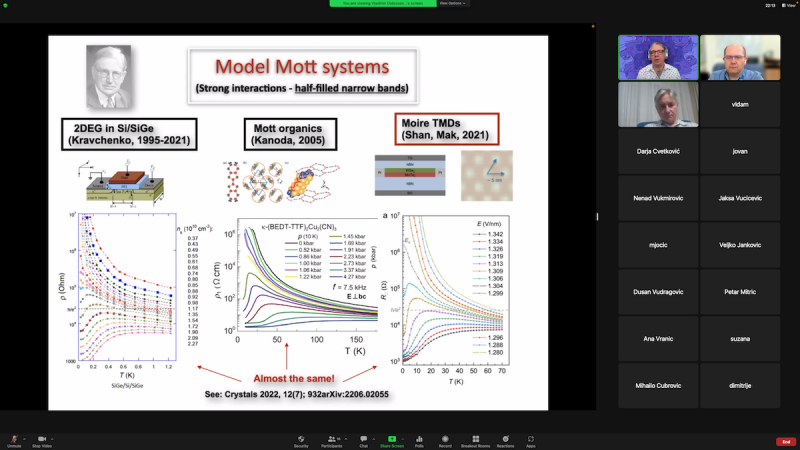This screenshot has height=450, width=800.
Task: Open the Security shield options
Action: [301, 438]
